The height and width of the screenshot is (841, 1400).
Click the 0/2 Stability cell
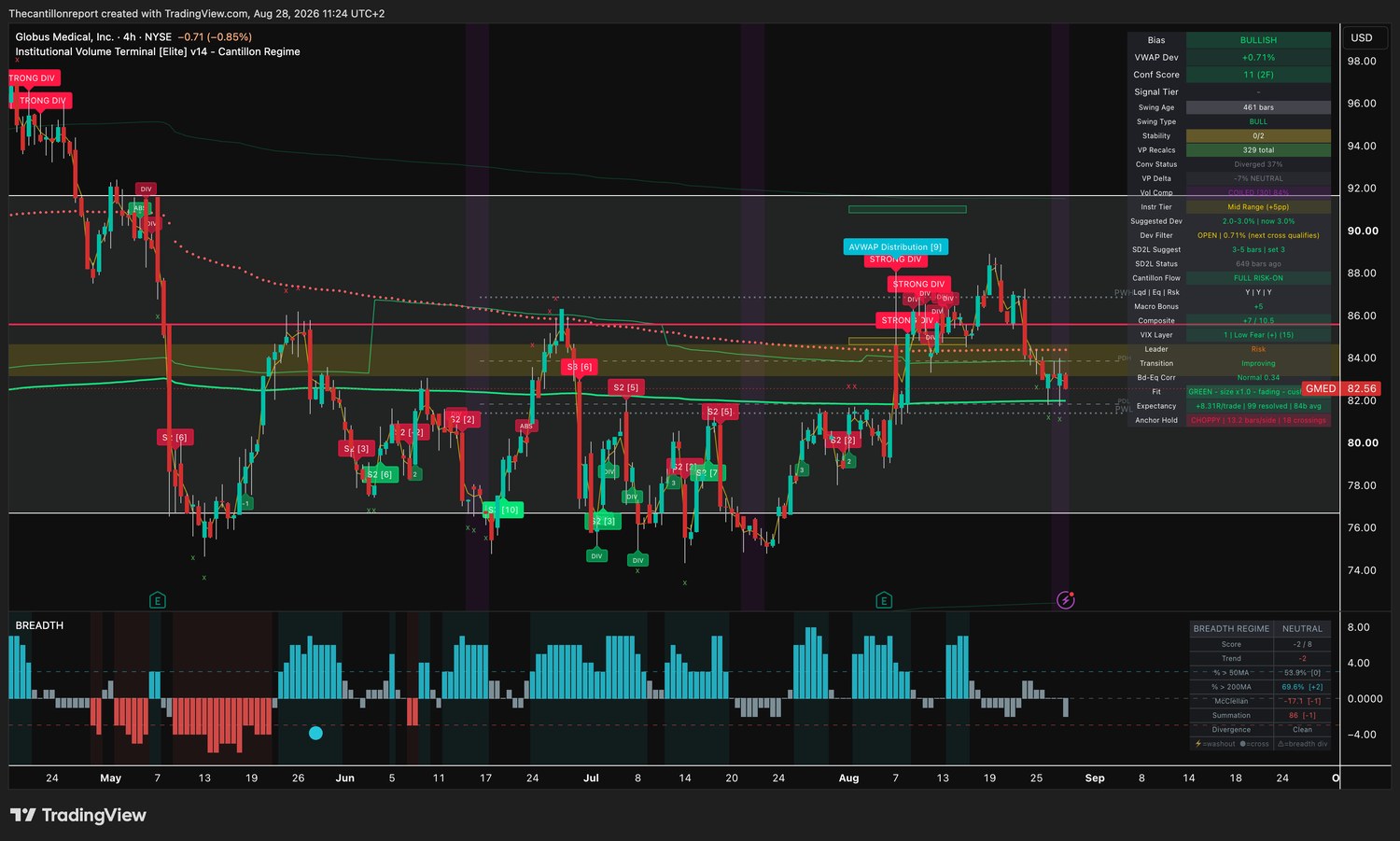tap(1258, 135)
